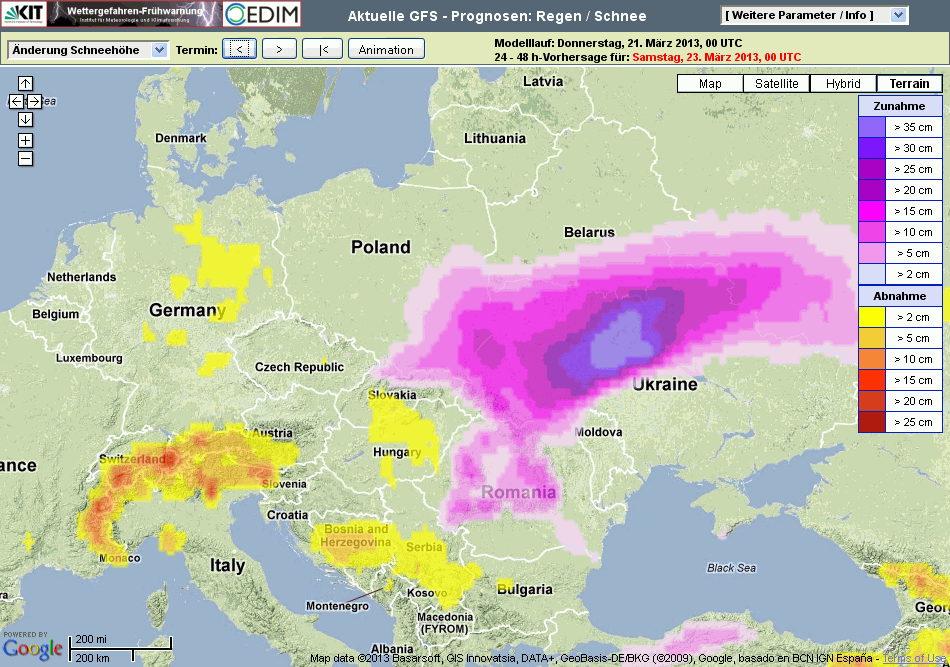This screenshot has width=950, height=667.
Task: Pan the map up with arrow button
Action: coord(26,84)
